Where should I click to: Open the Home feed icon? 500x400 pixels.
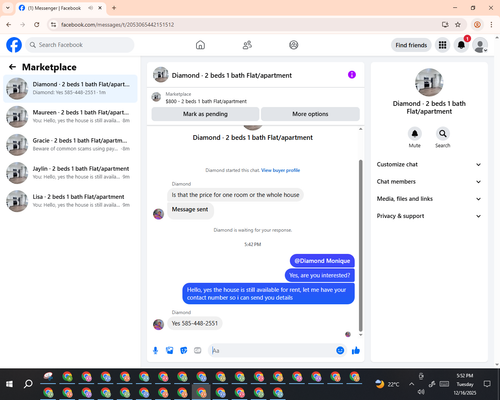point(200,45)
